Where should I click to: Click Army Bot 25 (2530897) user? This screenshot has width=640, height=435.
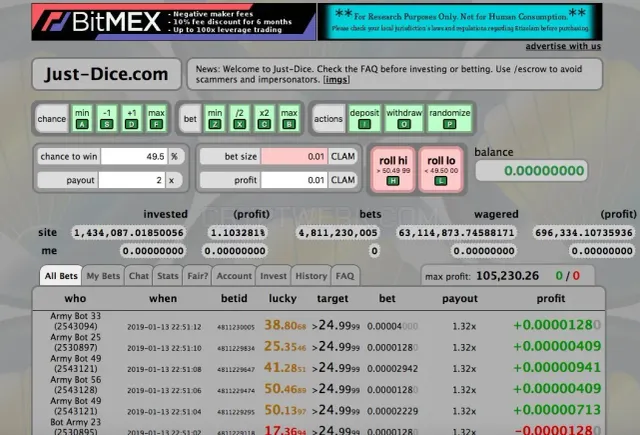[76, 342]
